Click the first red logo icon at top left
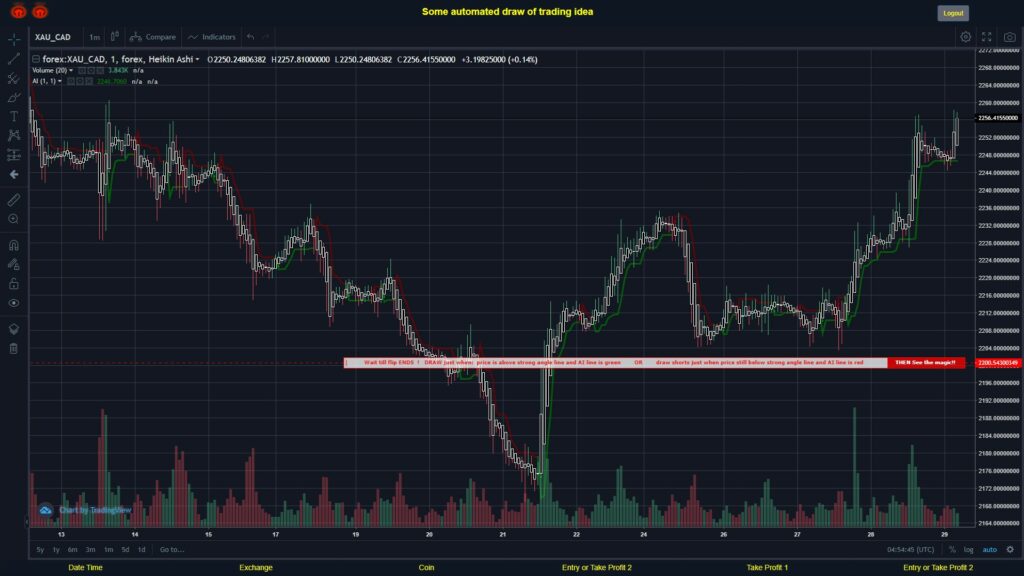Screen dimensions: 1024x576 (x=18, y=11)
